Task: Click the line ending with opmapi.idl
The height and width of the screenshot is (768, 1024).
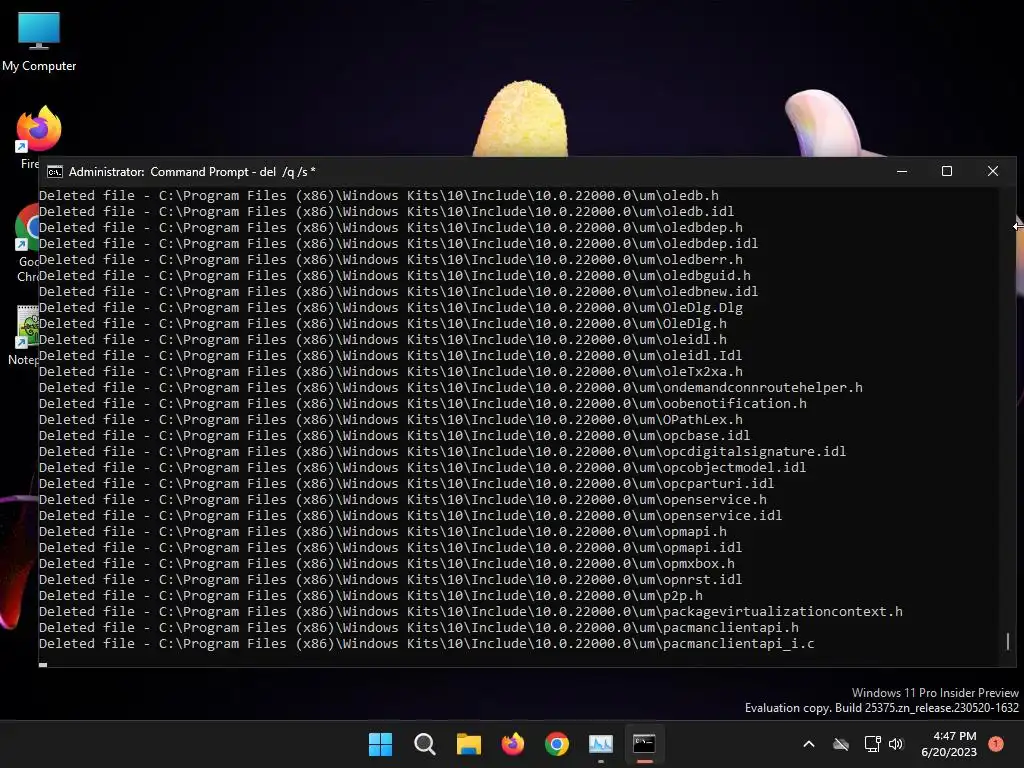Action: click(x=391, y=547)
